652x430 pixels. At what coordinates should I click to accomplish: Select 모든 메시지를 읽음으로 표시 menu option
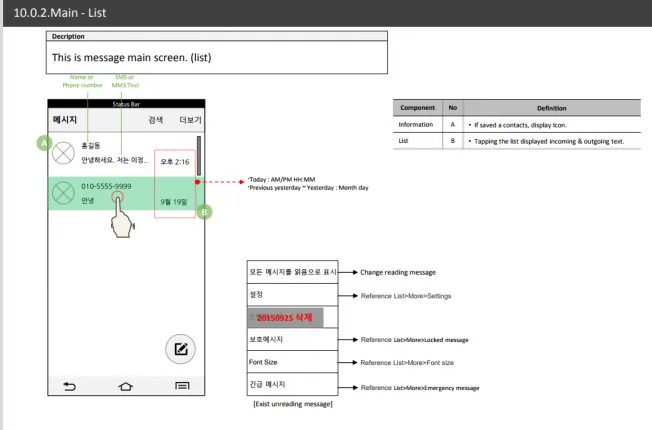tap(292, 272)
